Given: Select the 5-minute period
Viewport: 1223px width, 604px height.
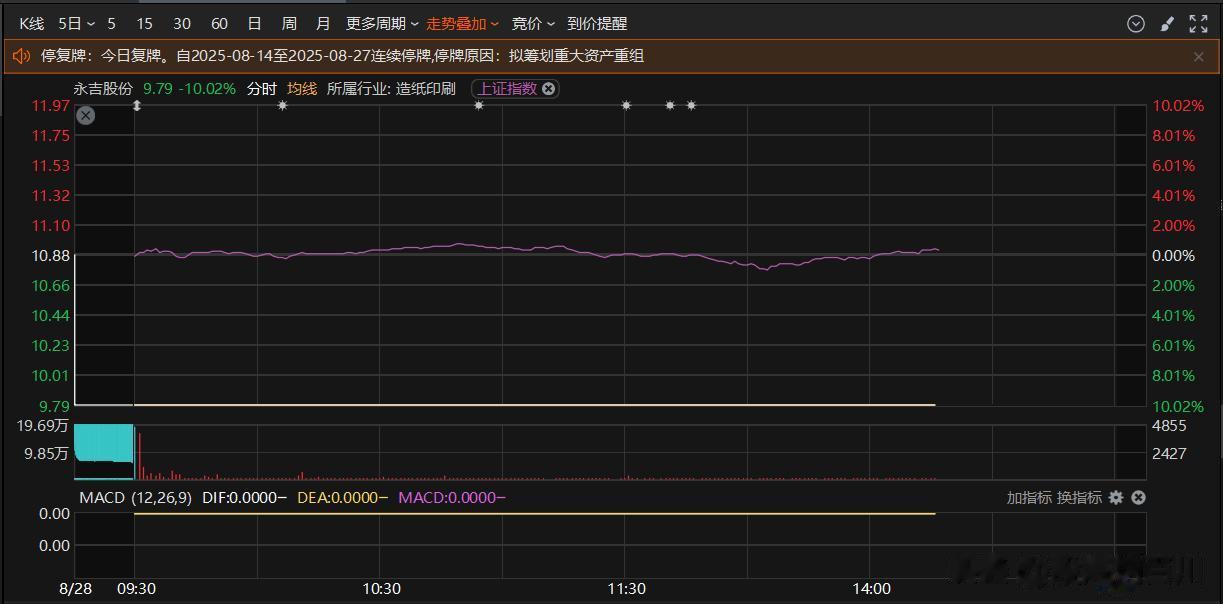Looking at the screenshot, I should tap(111, 24).
